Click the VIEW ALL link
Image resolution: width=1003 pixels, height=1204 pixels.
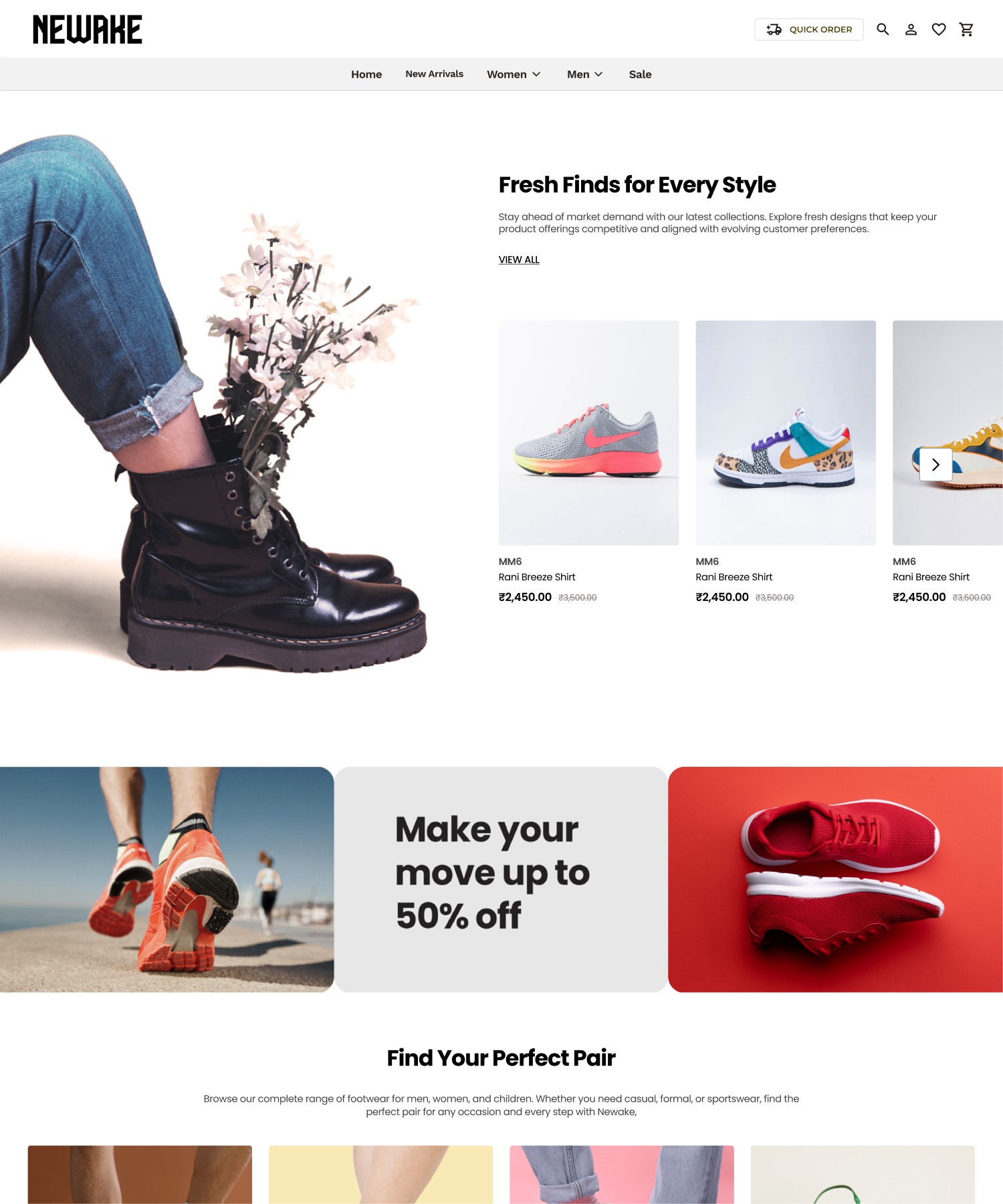(x=519, y=259)
